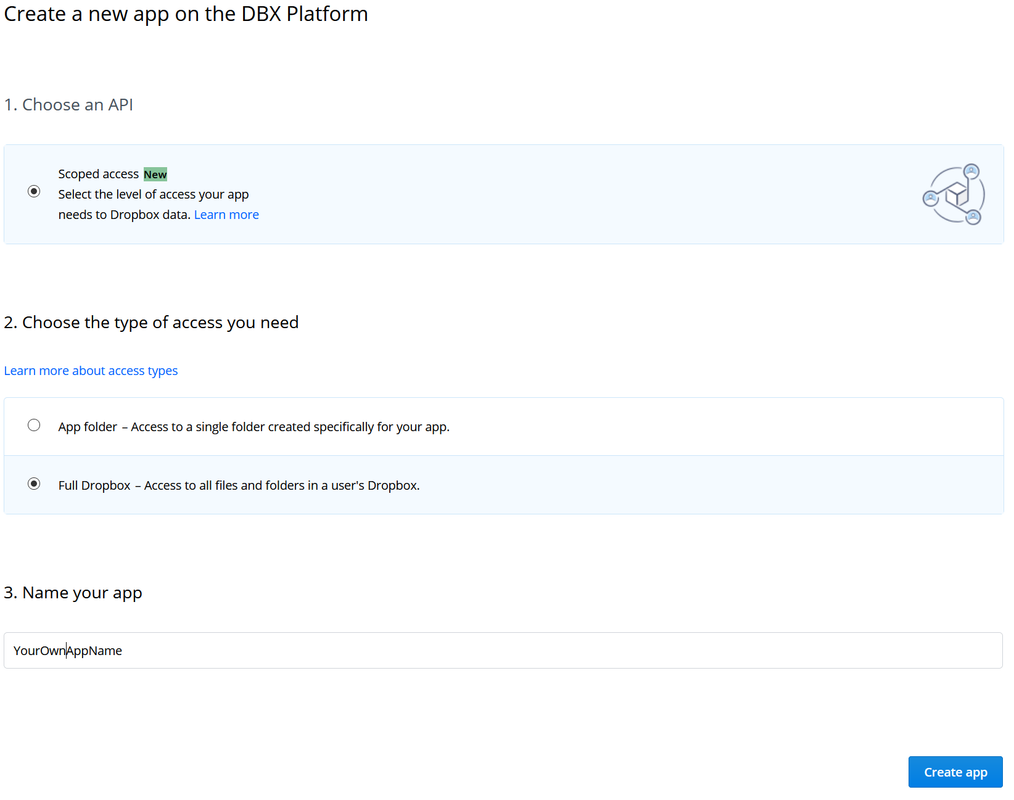
Task: Click the 'needs to Dropbox data' text
Action: tap(124, 215)
